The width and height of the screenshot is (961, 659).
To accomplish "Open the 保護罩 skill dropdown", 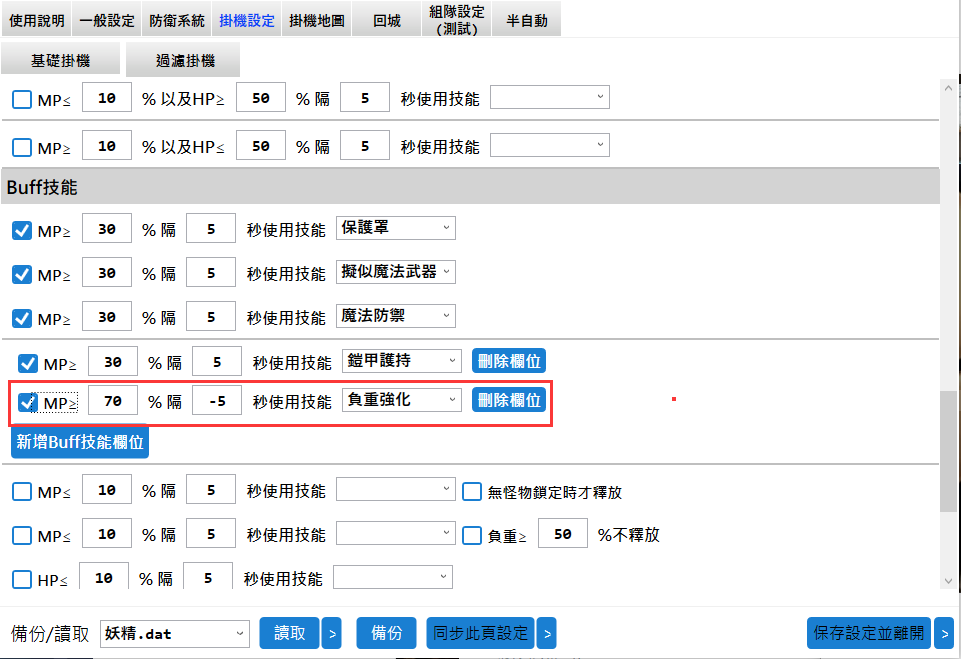I will coord(395,228).
